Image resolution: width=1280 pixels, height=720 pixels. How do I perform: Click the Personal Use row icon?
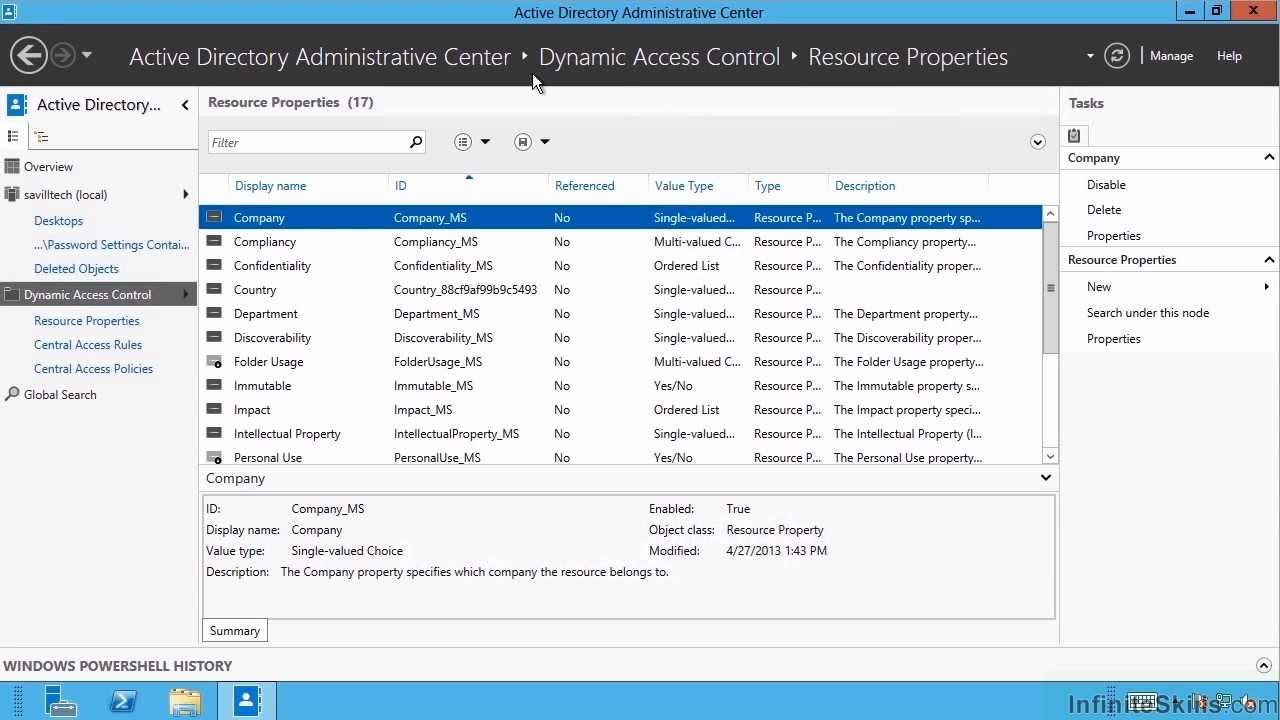pos(214,457)
